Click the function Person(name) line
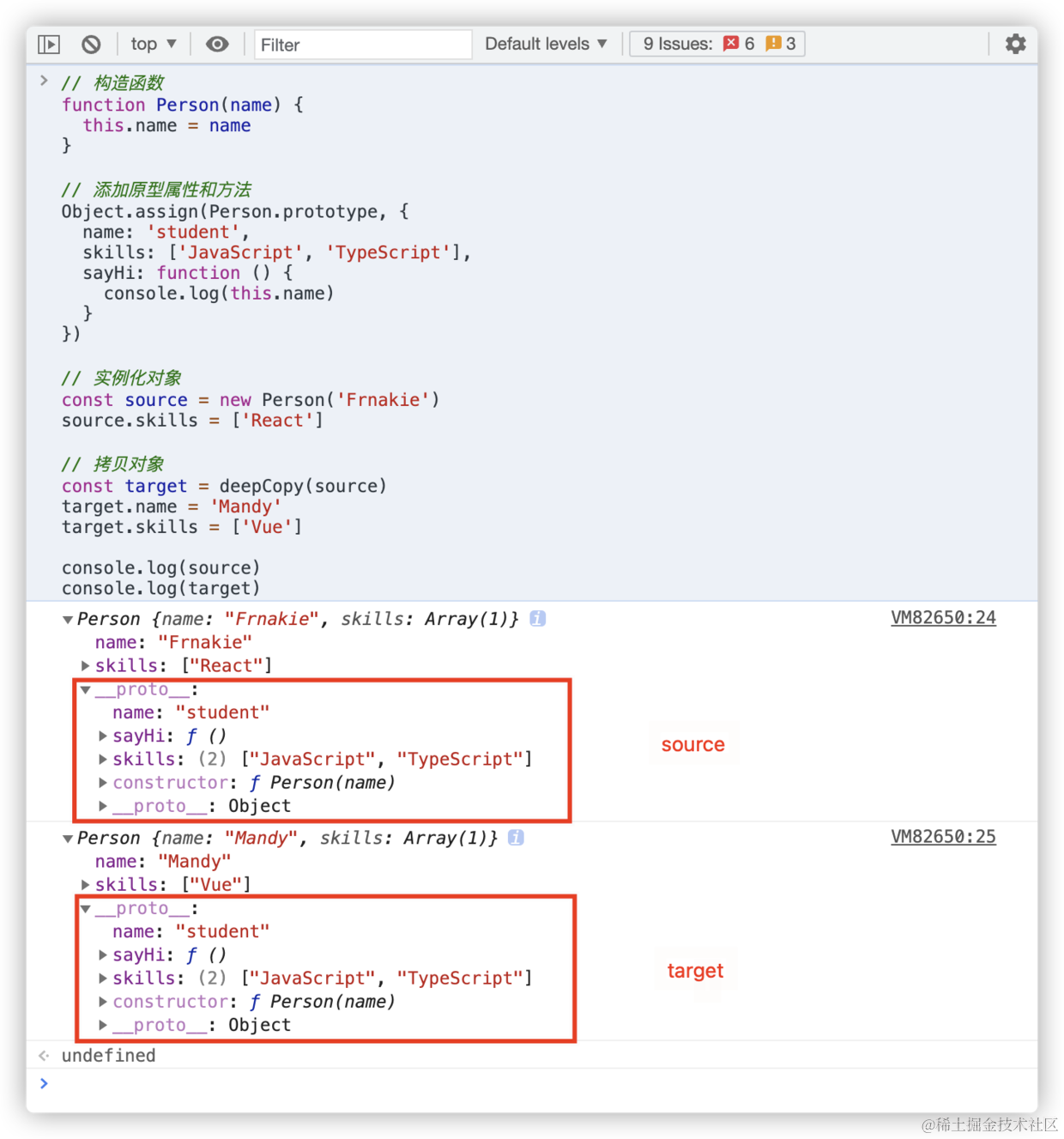The height and width of the screenshot is (1139, 1064). tap(183, 105)
